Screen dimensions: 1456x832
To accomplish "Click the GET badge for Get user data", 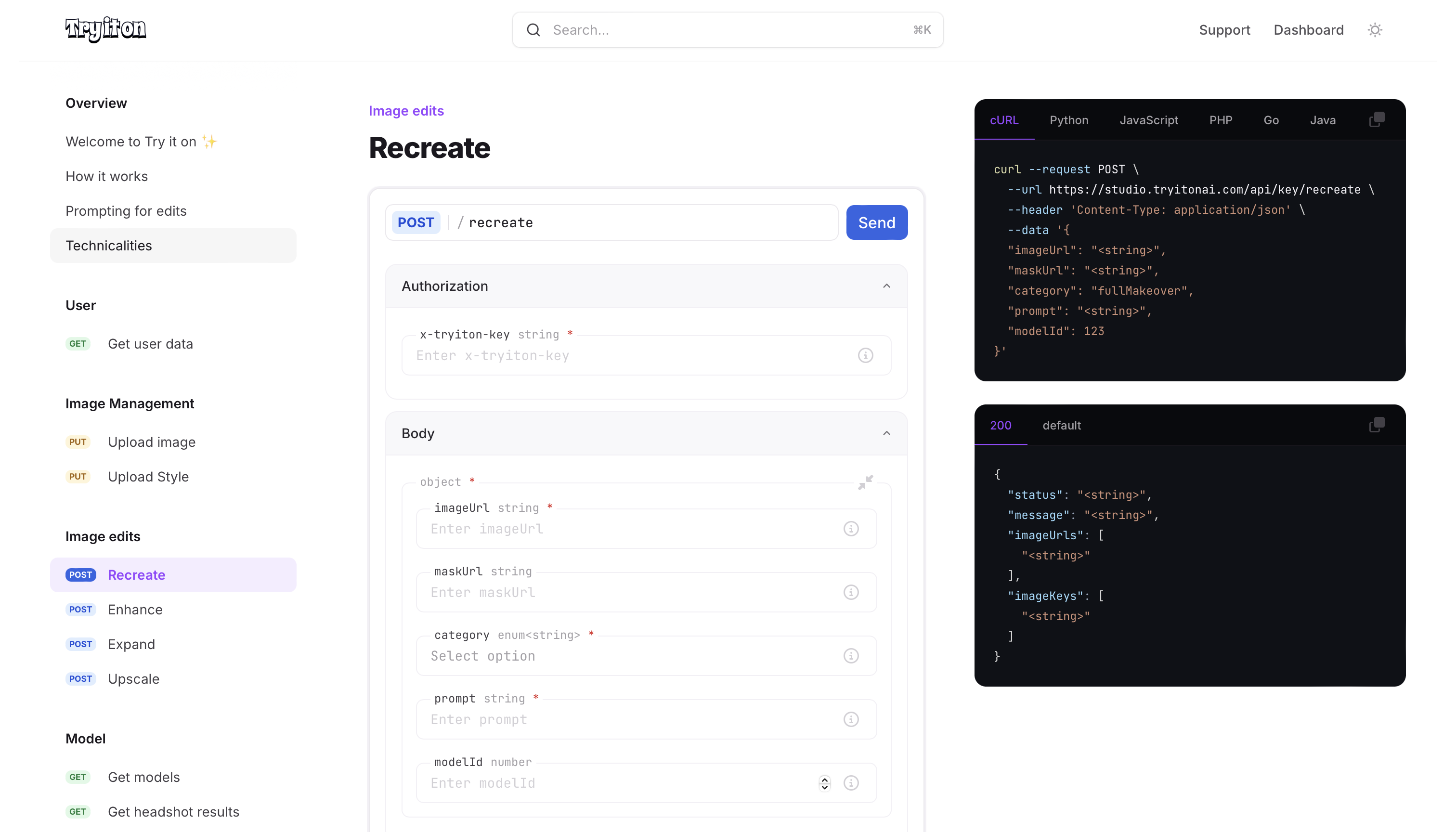I will [x=78, y=343].
